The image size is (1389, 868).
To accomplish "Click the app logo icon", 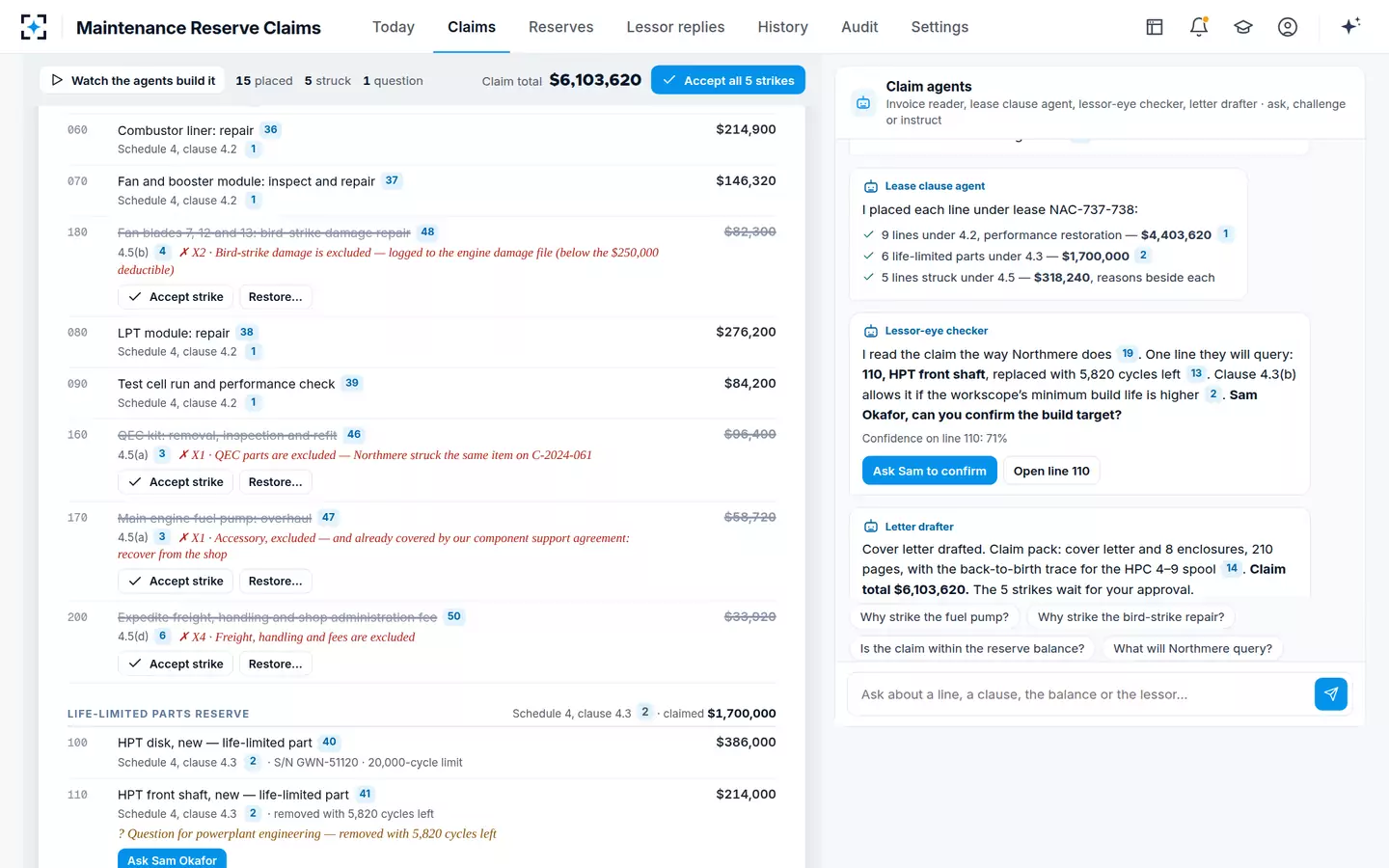I will [34, 27].
